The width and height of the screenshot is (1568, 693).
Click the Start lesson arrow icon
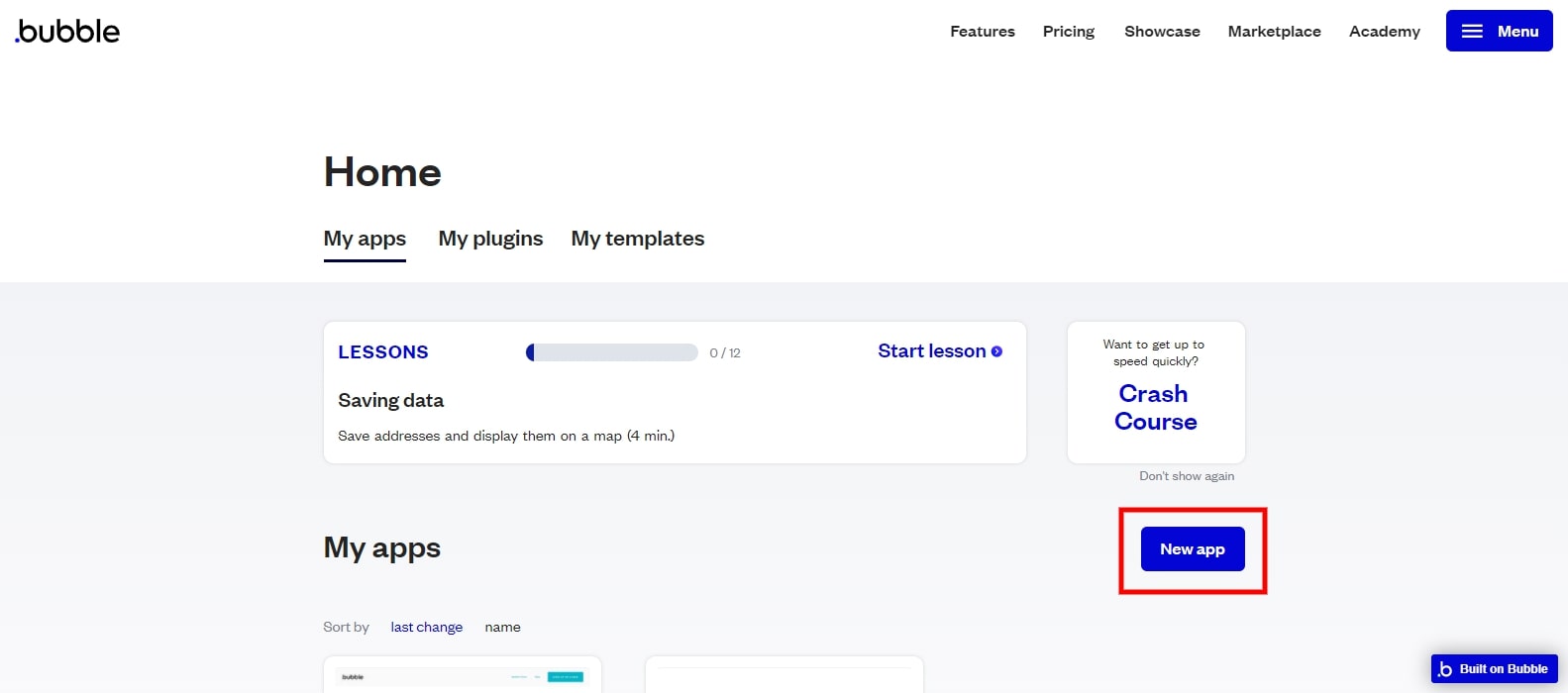tap(996, 351)
